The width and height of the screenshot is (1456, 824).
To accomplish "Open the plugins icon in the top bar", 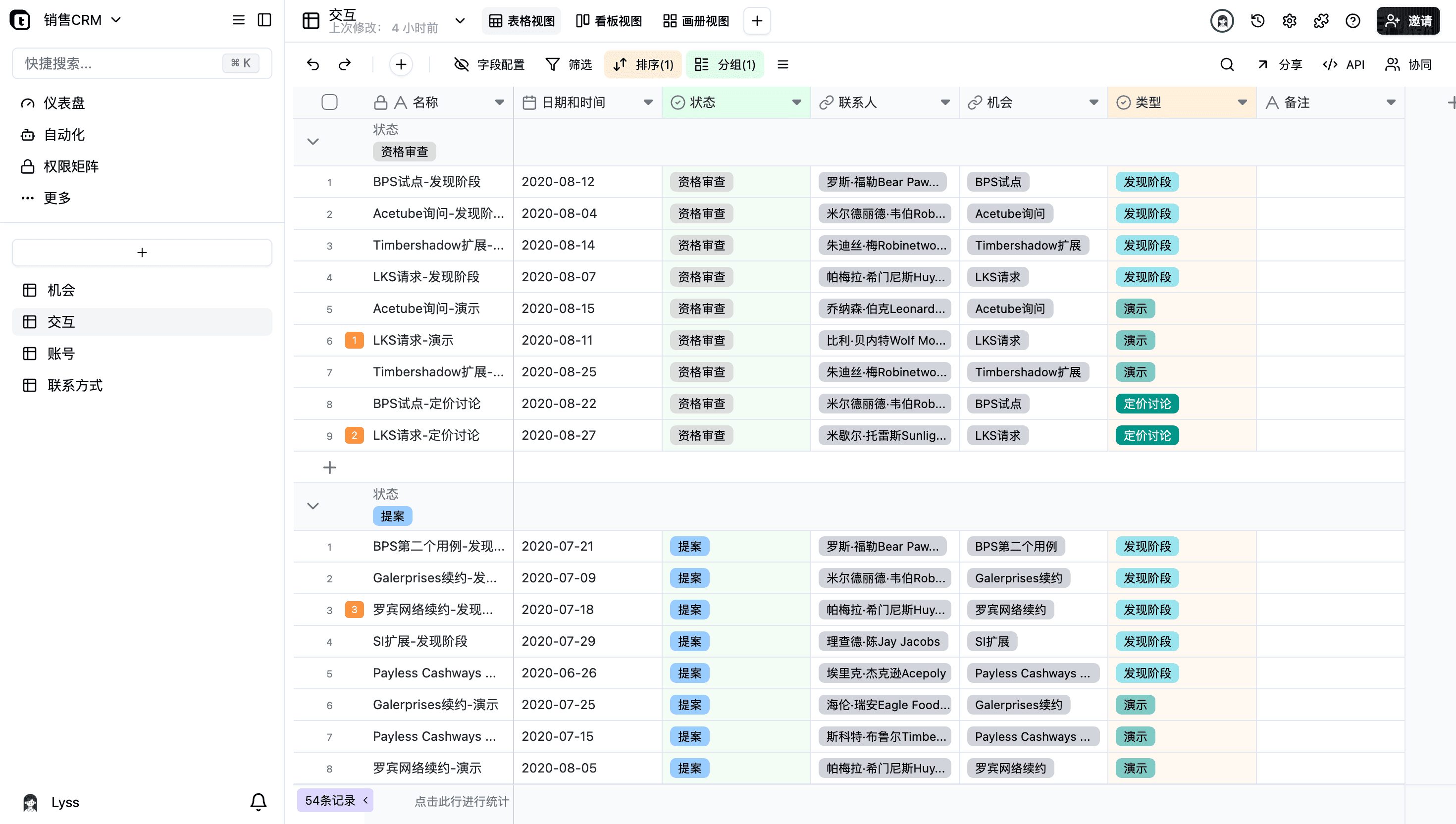I will point(1321,21).
